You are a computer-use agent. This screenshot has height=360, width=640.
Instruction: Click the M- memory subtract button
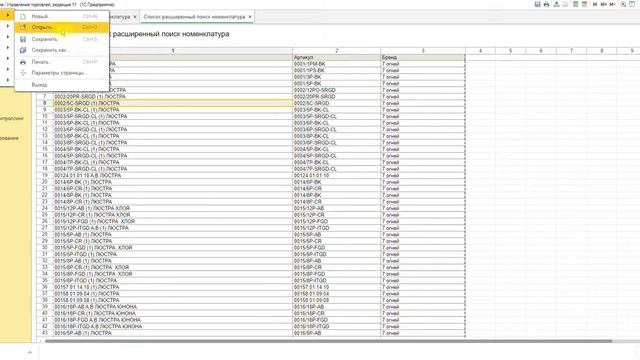click(612, 4)
